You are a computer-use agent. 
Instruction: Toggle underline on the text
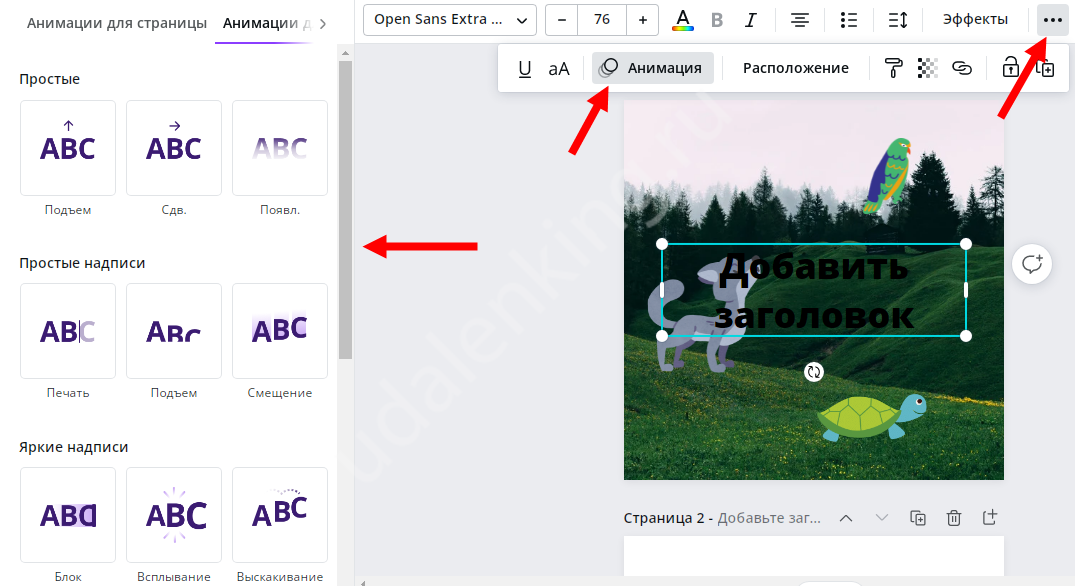[x=524, y=68]
